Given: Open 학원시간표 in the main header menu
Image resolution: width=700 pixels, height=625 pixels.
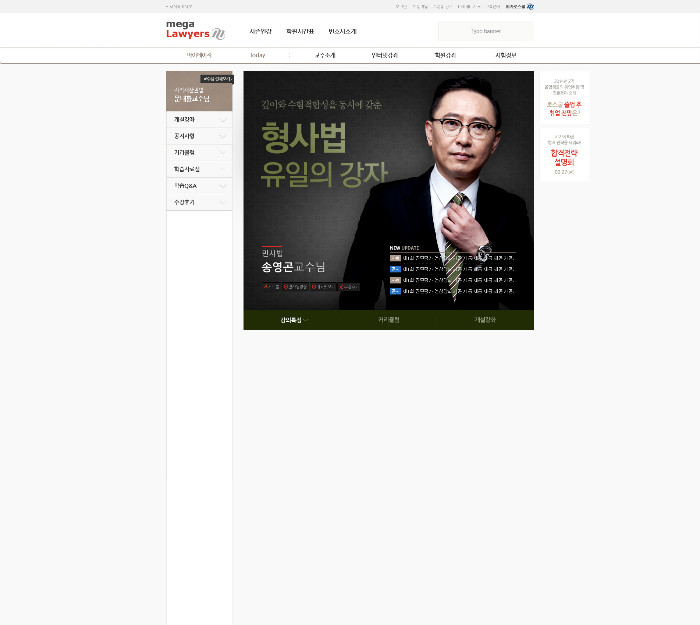Looking at the screenshot, I should pos(300,31).
